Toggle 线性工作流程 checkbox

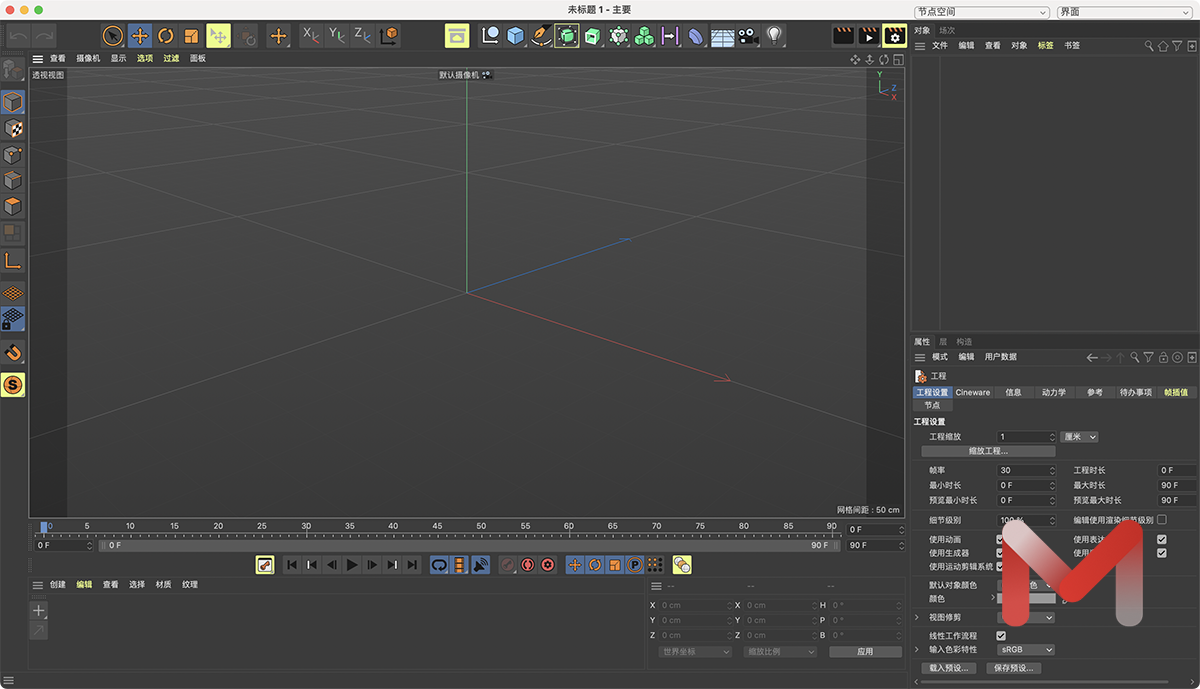pyautogui.click(x=1001, y=635)
